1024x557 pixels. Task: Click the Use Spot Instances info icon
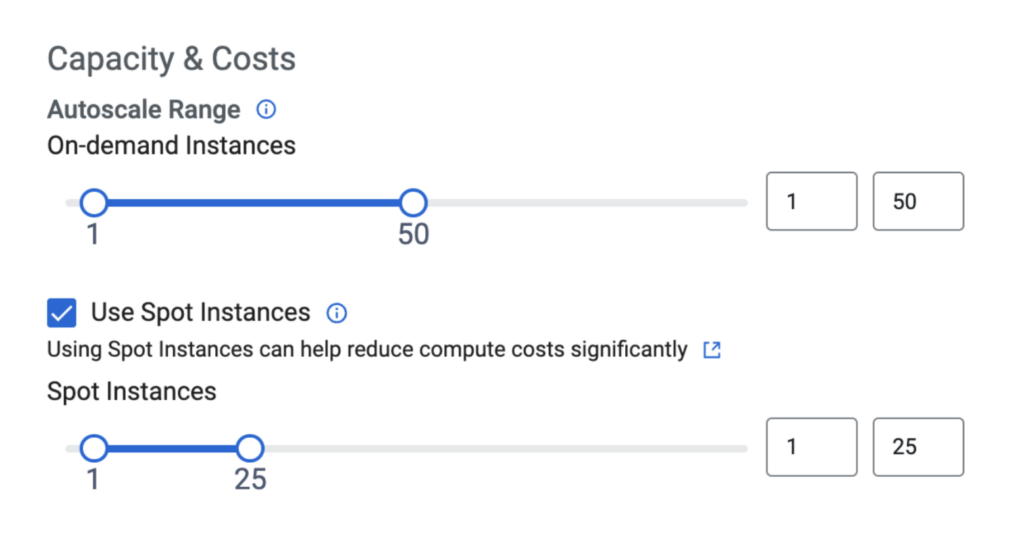(x=337, y=313)
